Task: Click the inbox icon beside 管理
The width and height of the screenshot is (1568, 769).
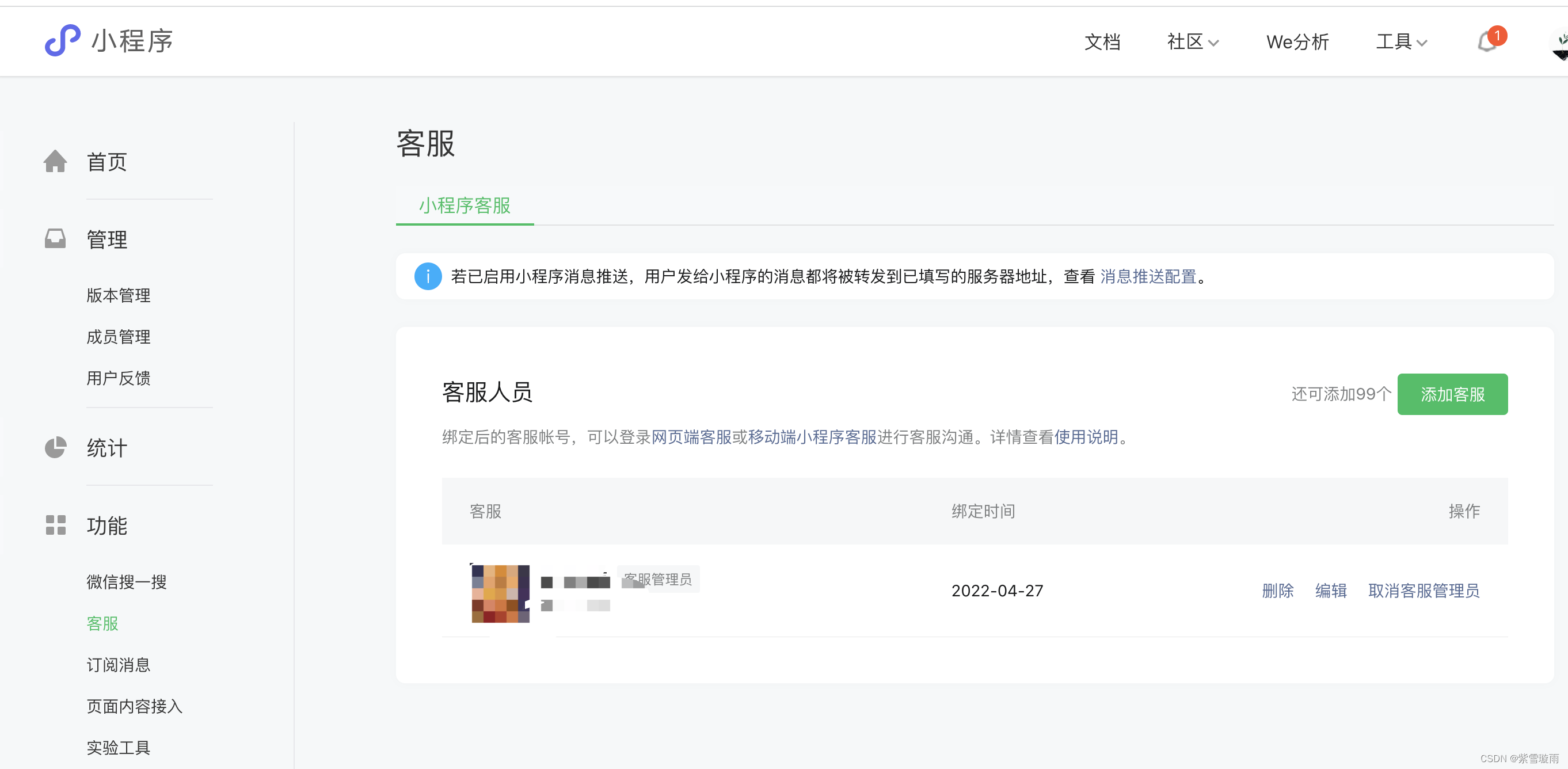Action: 55,239
